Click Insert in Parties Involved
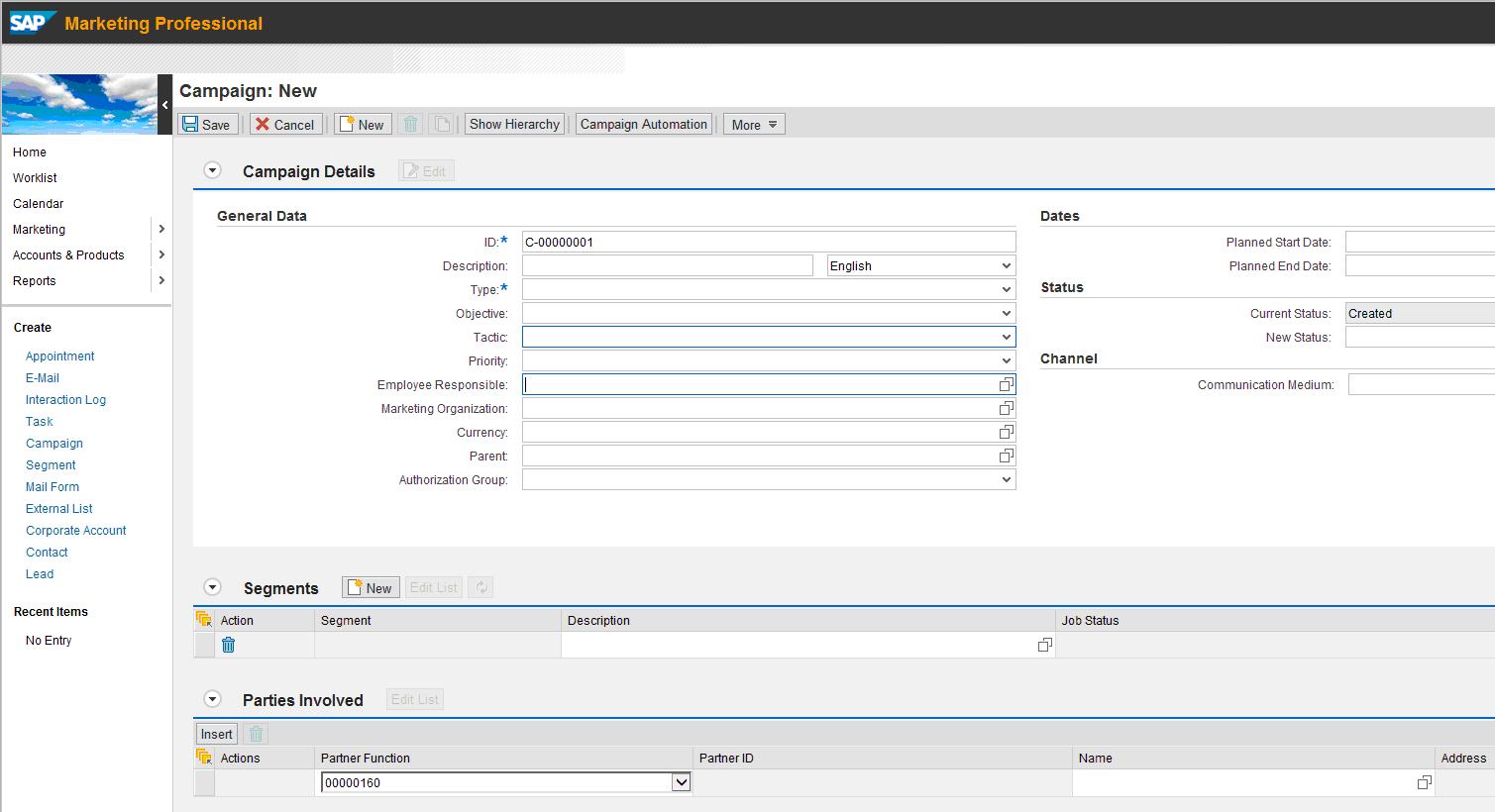The width and height of the screenshot is (1495, 812). (x=217, y=734)
